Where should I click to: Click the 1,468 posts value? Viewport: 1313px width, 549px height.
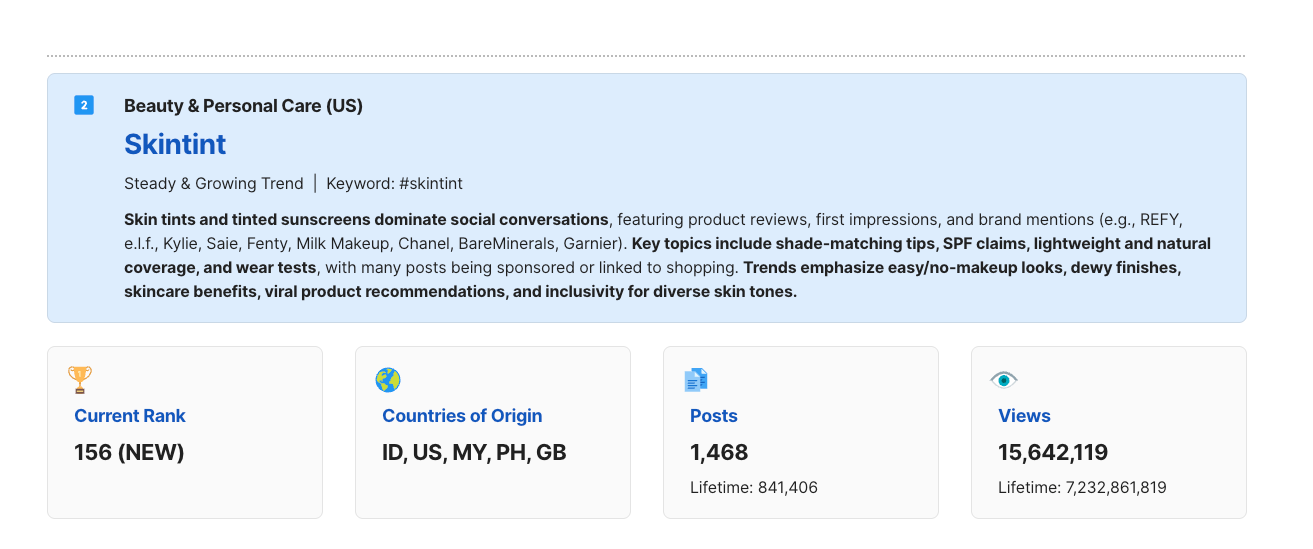719,453
